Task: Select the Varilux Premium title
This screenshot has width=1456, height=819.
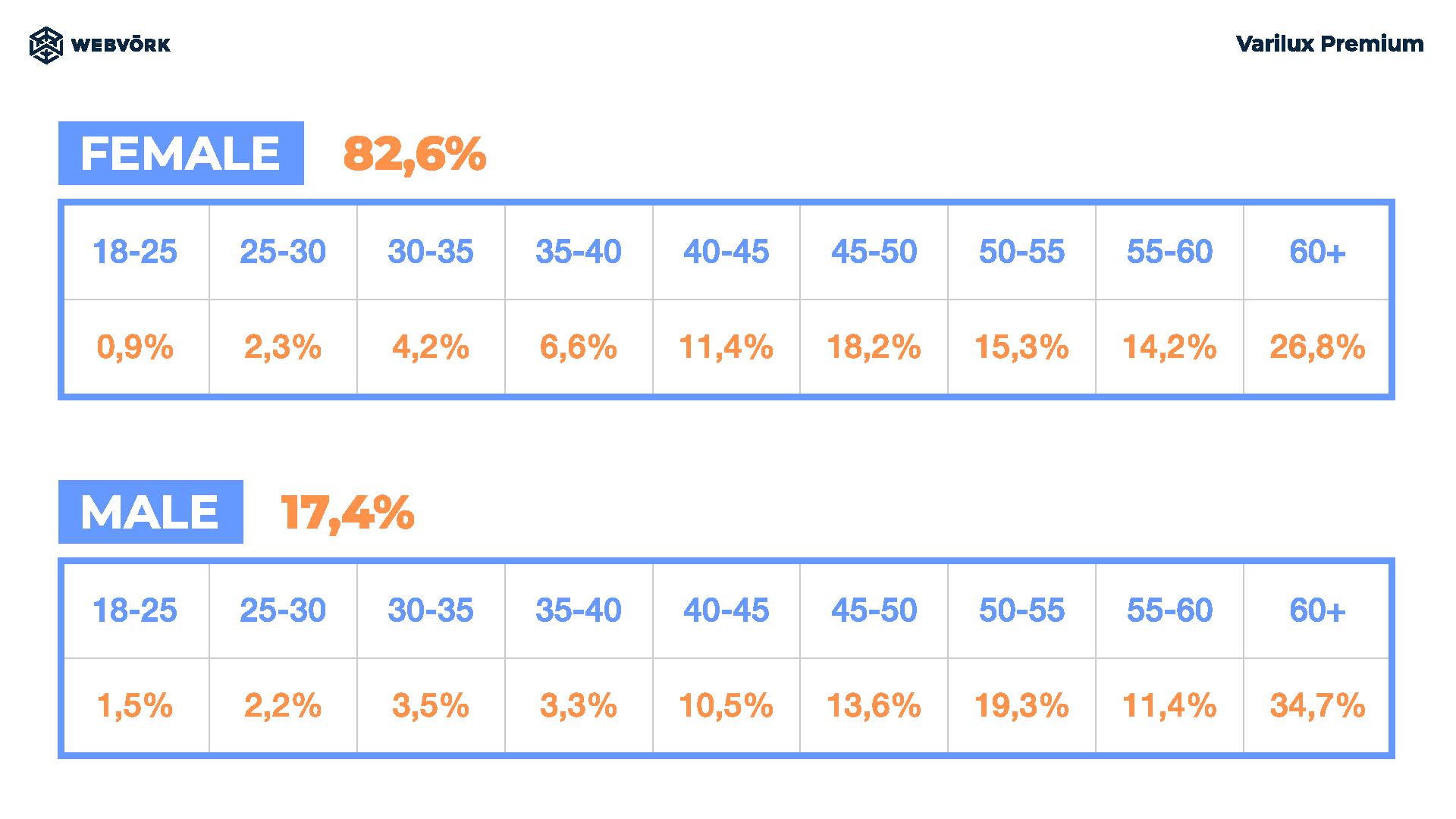Action: tap(1330, 44)
